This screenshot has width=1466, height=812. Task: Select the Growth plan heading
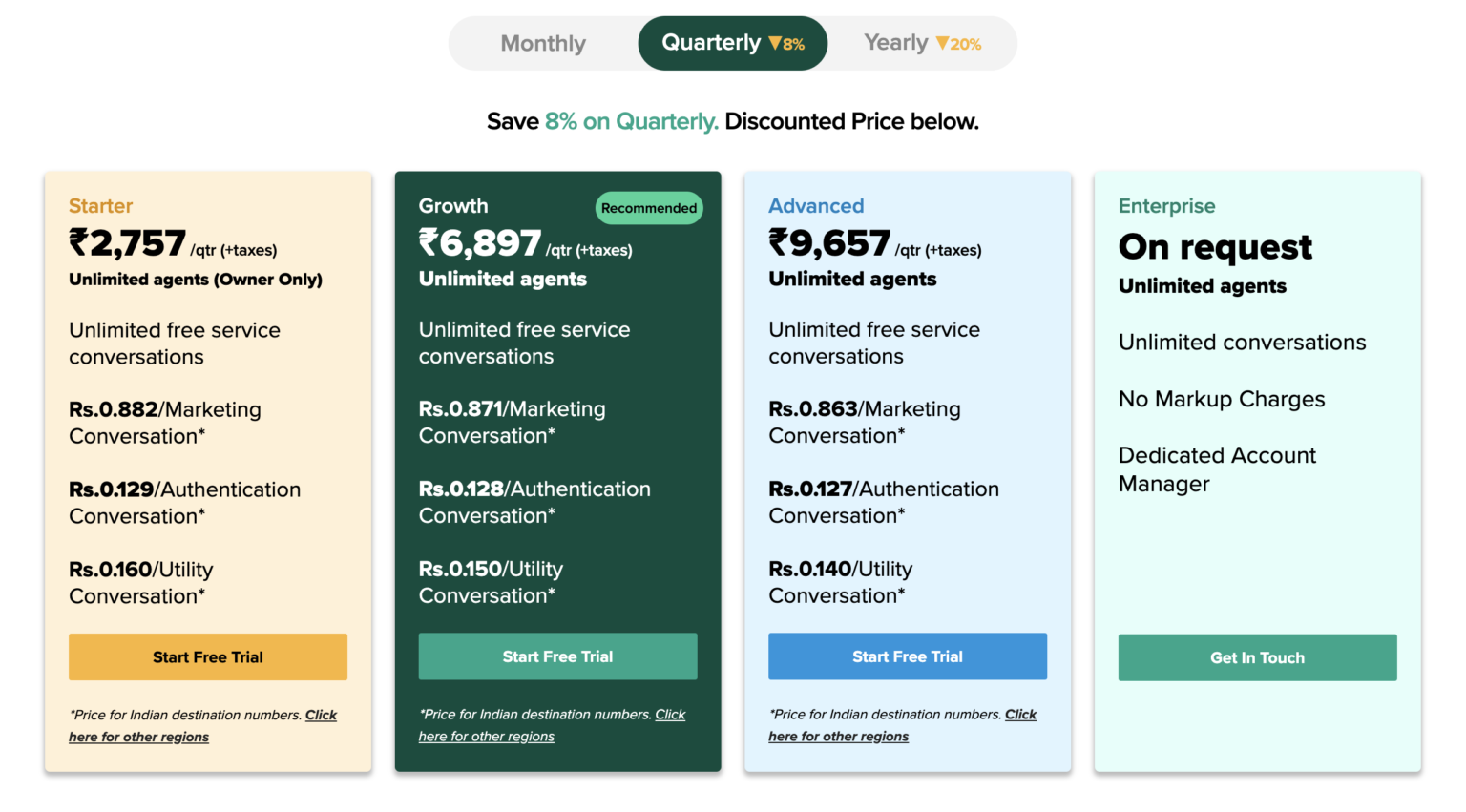click(x=453, y=206)
